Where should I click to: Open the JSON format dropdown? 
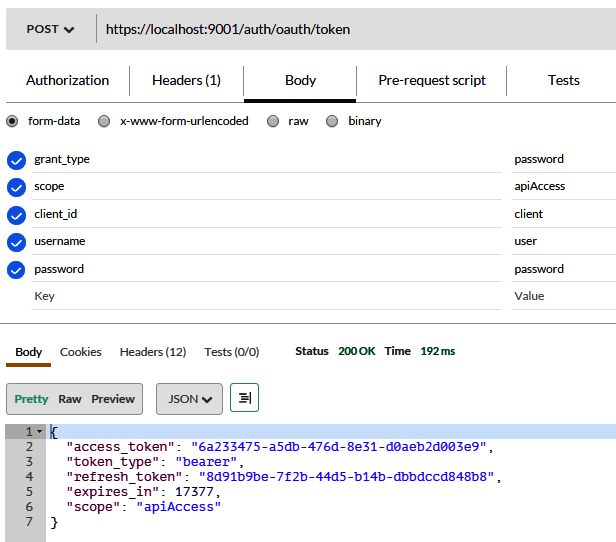point(189,399)
